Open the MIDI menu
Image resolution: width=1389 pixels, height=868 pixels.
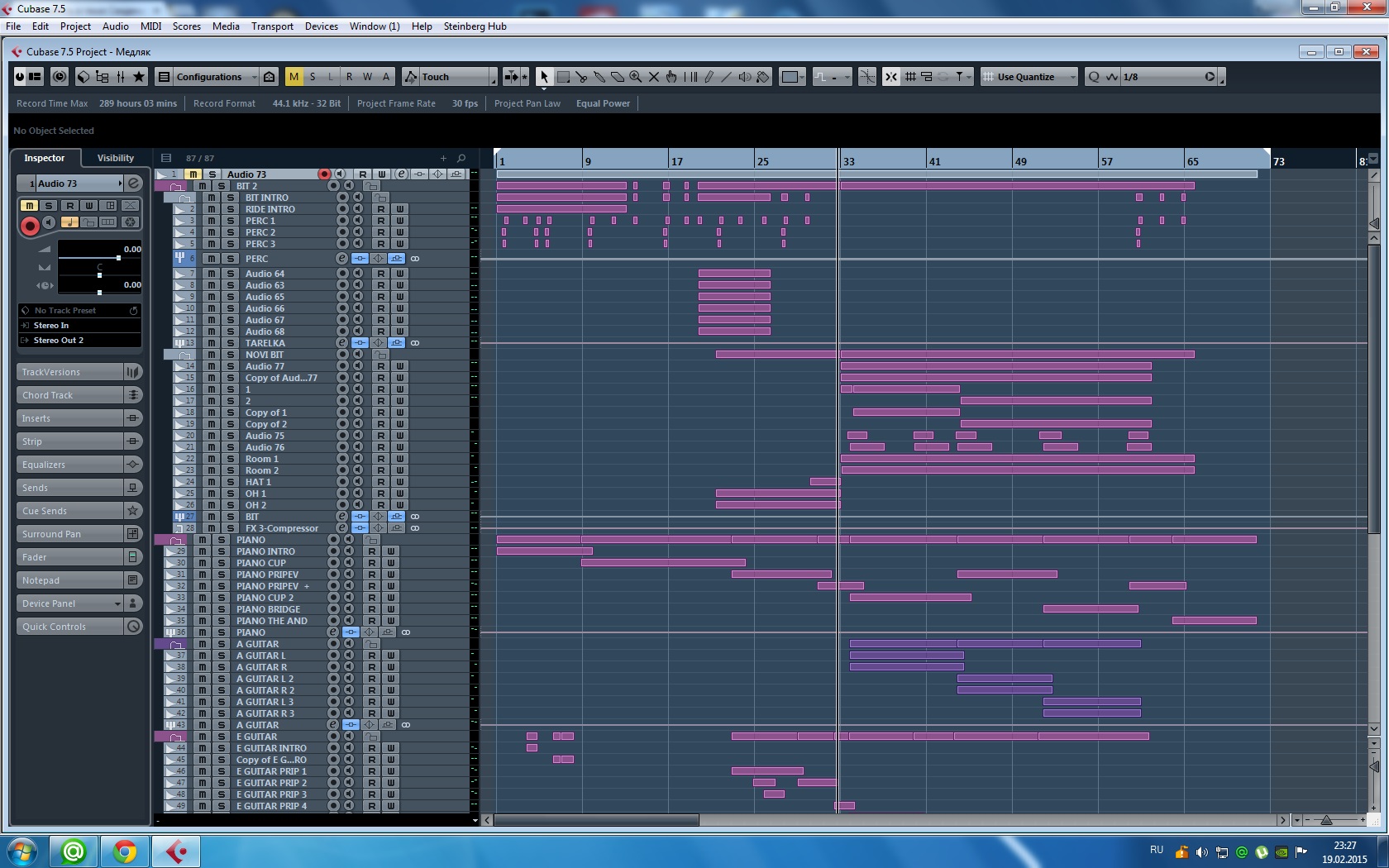150,26
